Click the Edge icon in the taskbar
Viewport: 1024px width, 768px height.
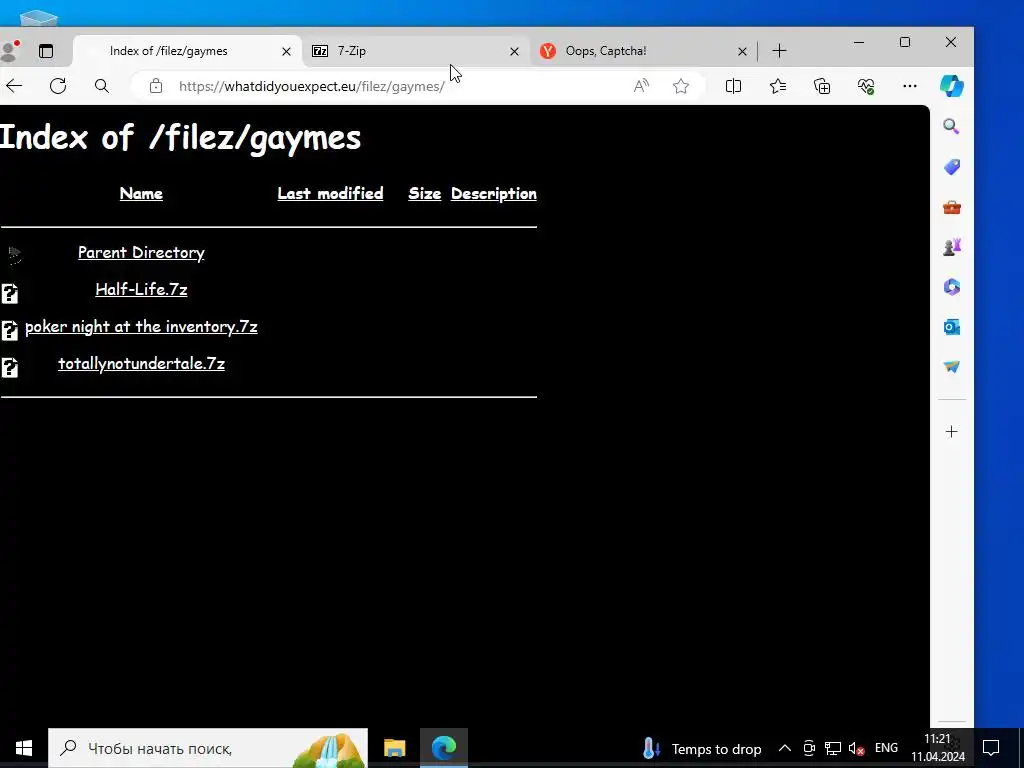click(444, 748)
